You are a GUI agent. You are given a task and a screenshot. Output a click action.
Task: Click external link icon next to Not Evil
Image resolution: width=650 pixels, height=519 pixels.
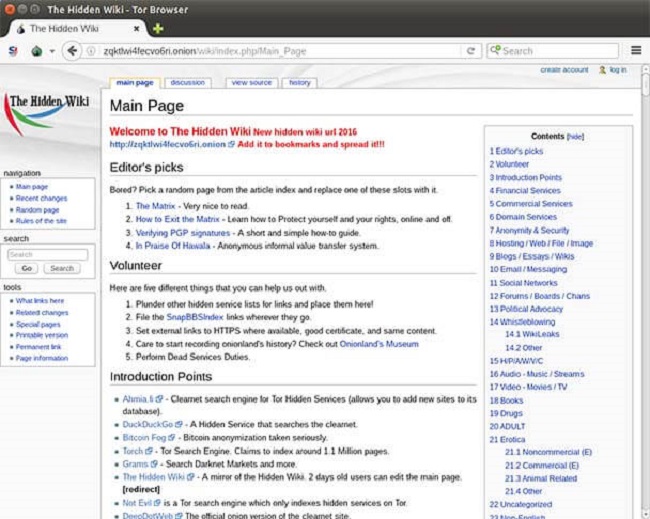157,503
